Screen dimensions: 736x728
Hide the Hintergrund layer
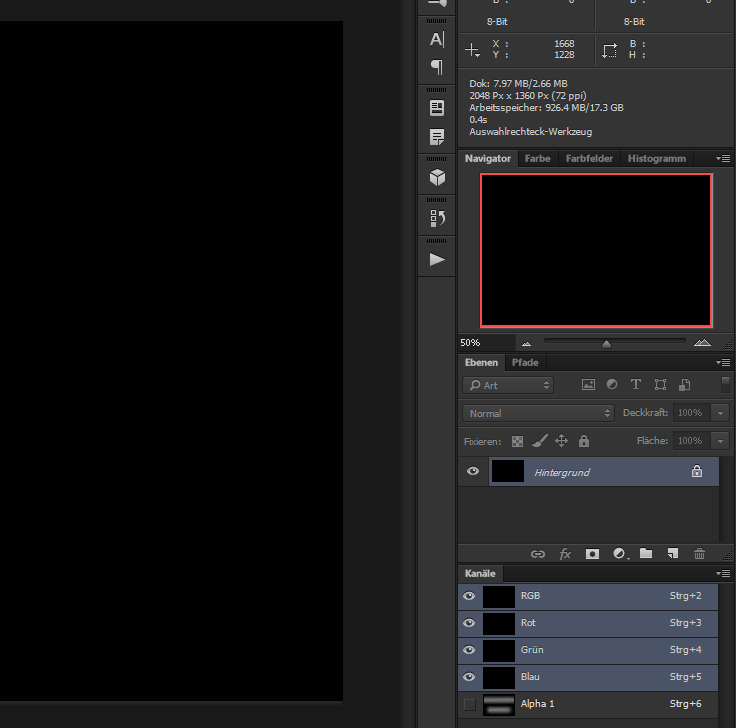(473, 472)
